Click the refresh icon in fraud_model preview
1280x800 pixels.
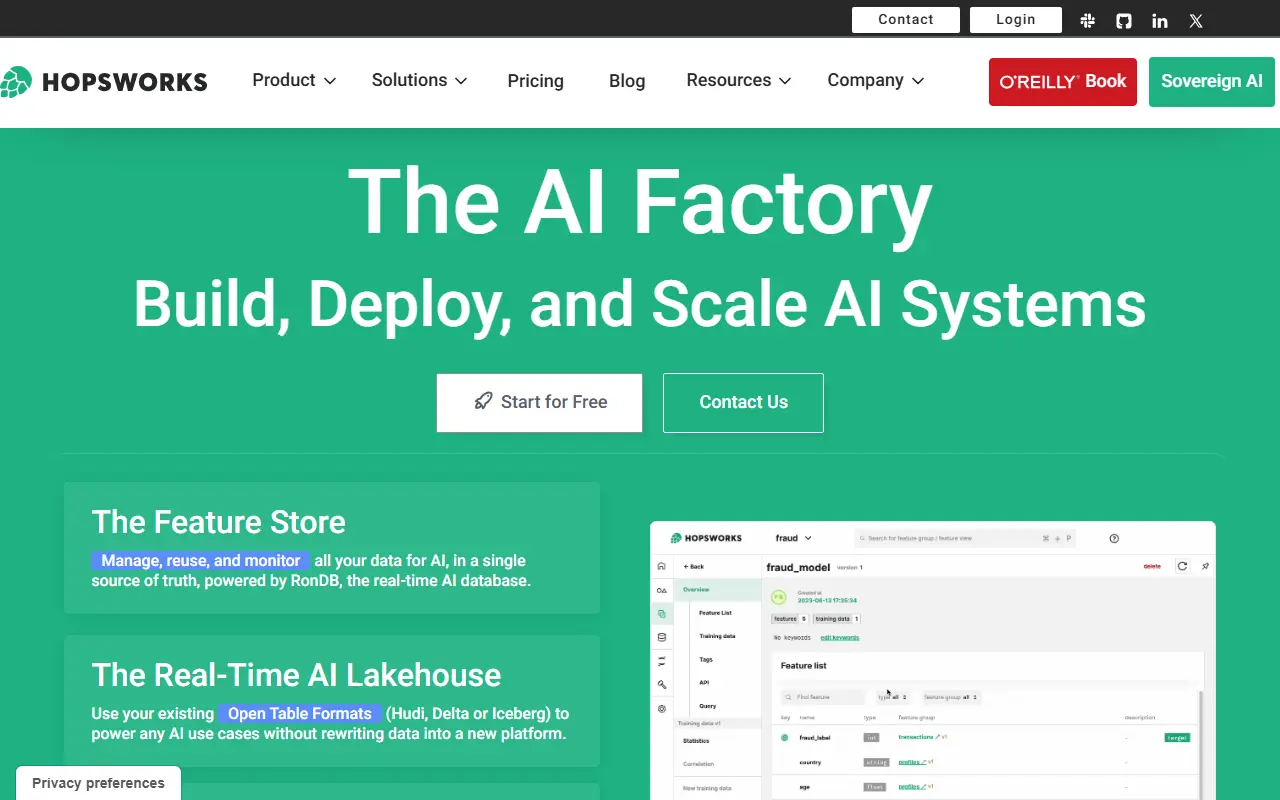1182,566
